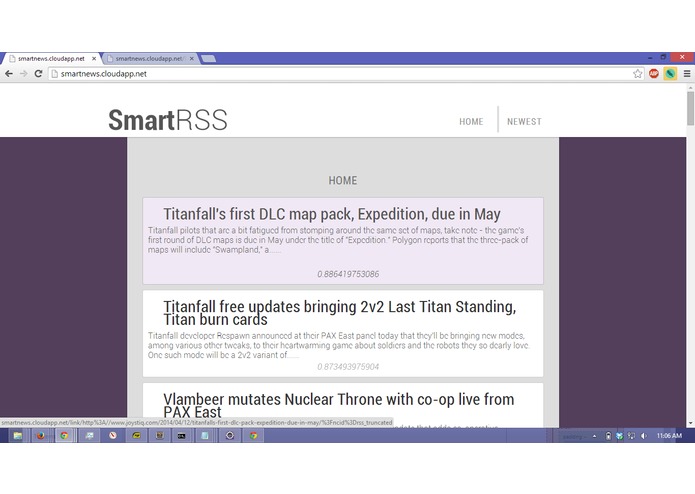Open the Titanfall's first DLC map pack article
Viewport: 695px width, 494px height.
point(332,214)
